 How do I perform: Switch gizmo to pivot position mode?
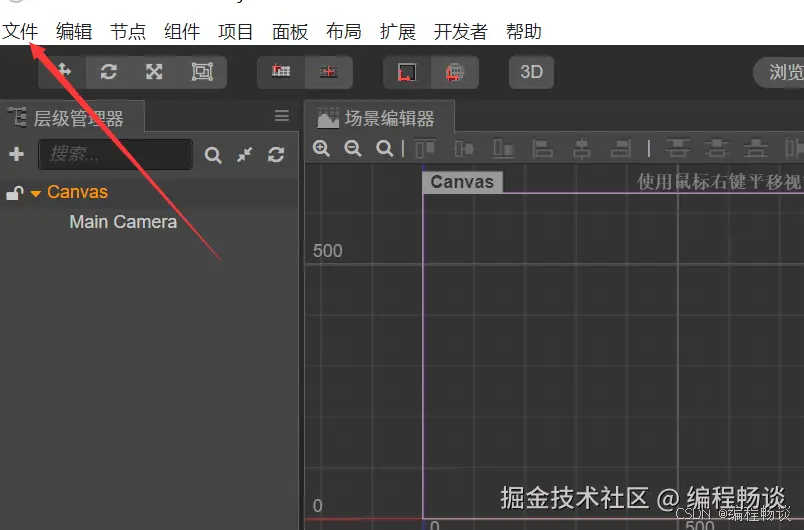[281, 72]
